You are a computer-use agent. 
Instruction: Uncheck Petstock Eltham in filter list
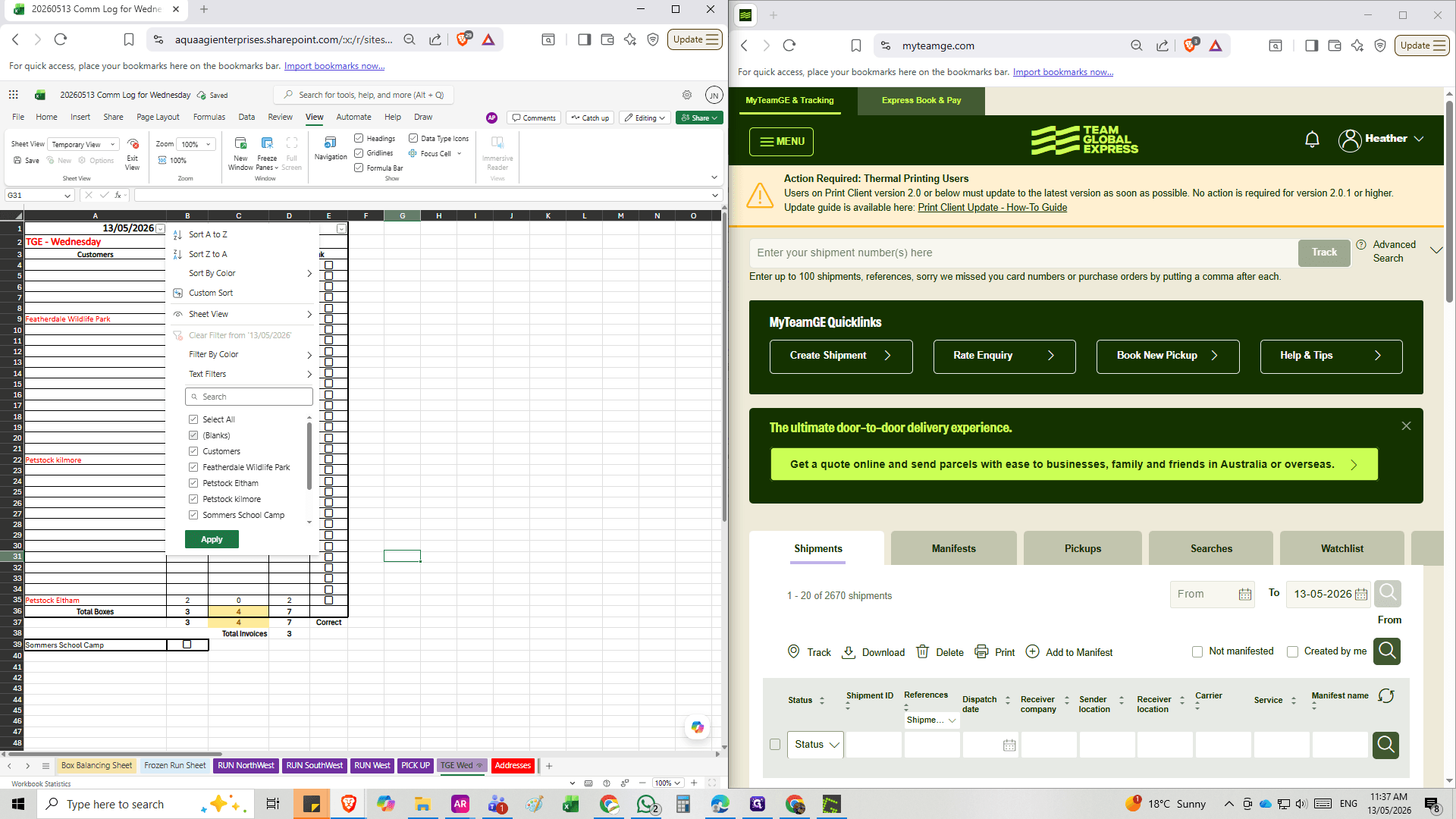193,483
